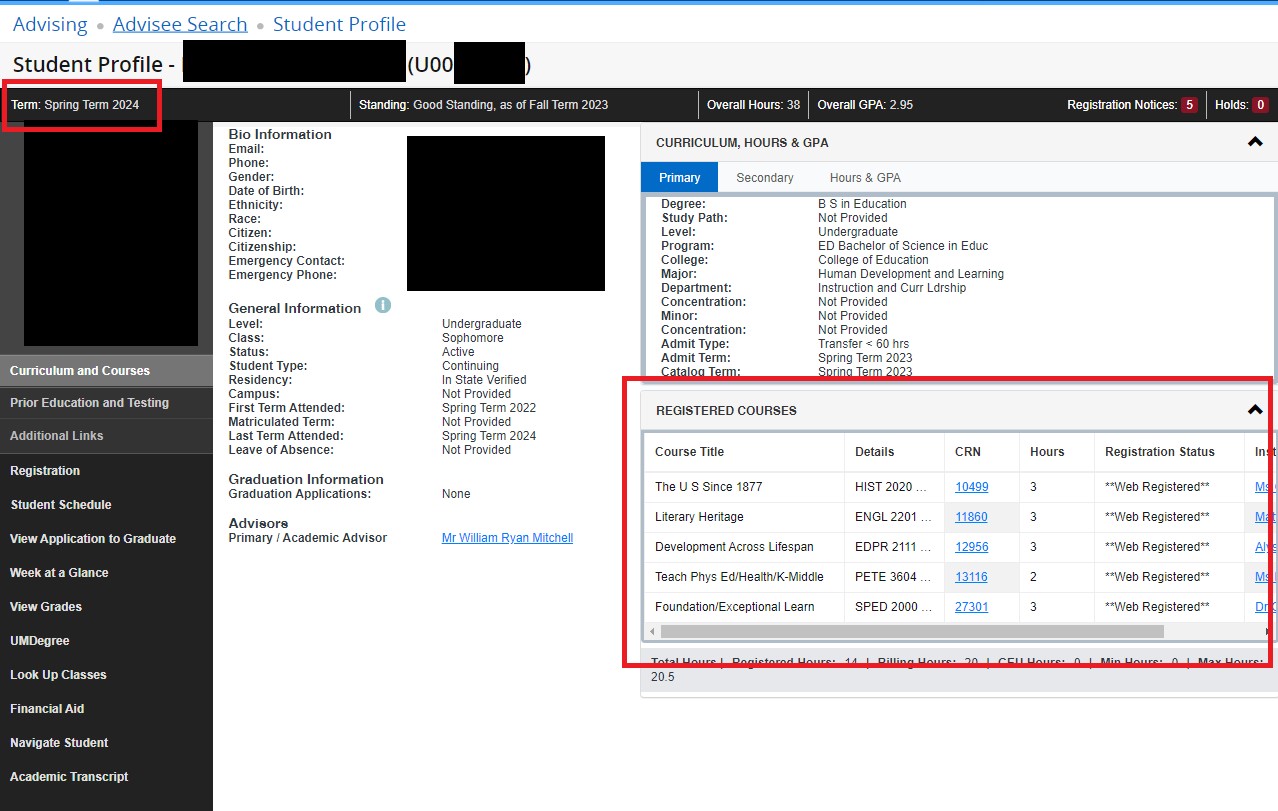Open advisor Mr William Ryan Mitchell's profile
1278x811 pixels.
click(x=506, y=537)
